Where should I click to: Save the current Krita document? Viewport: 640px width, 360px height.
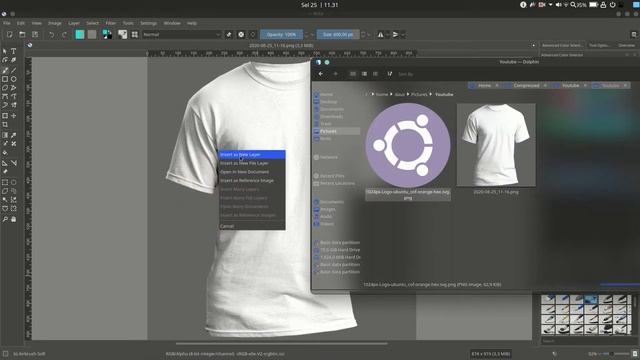tap(35, 35)
